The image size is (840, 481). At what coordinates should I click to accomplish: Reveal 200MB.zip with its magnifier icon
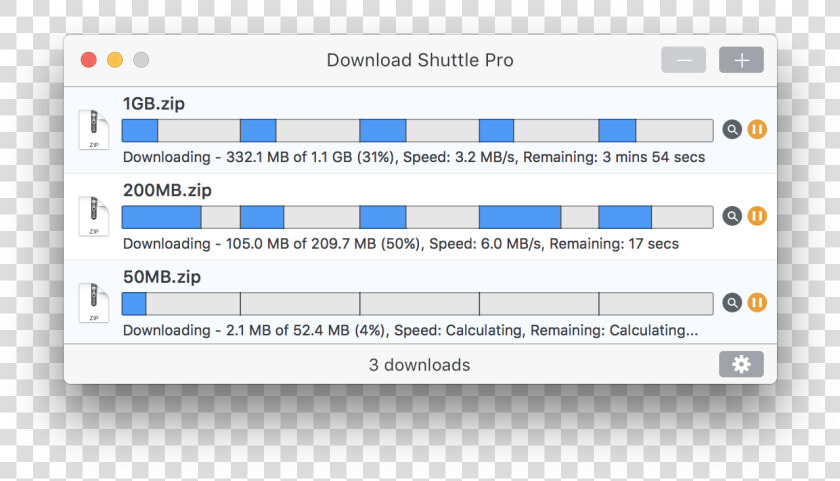point(732,216)
